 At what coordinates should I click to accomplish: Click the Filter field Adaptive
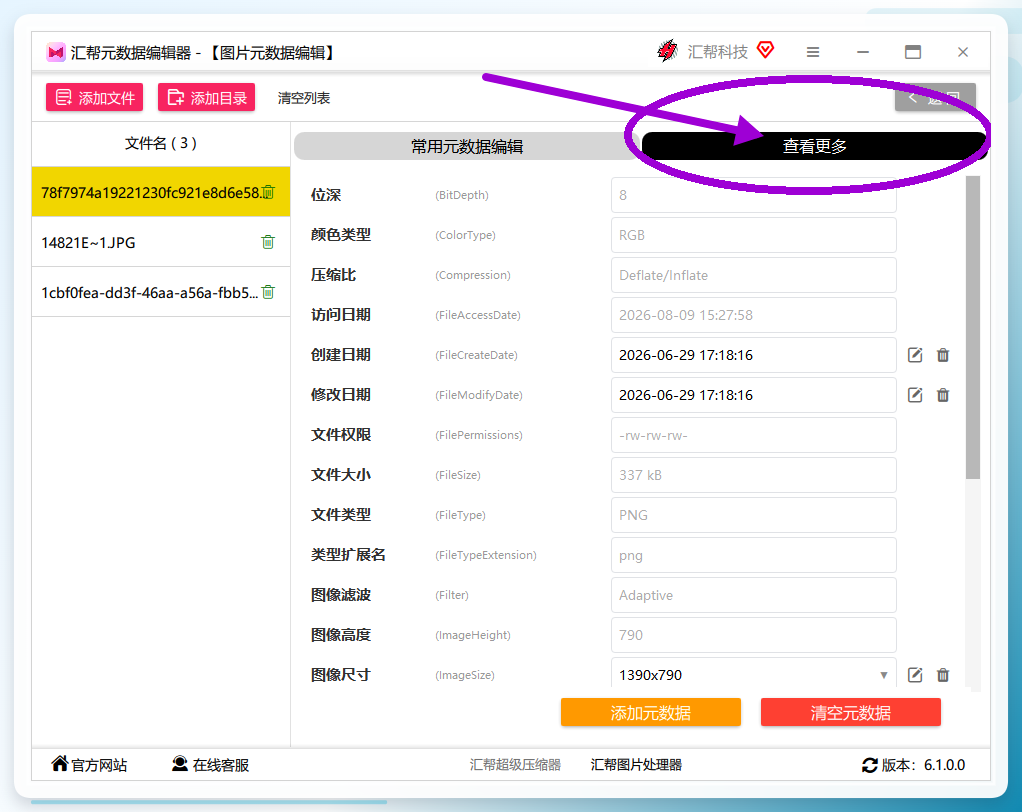click(753, 595)
